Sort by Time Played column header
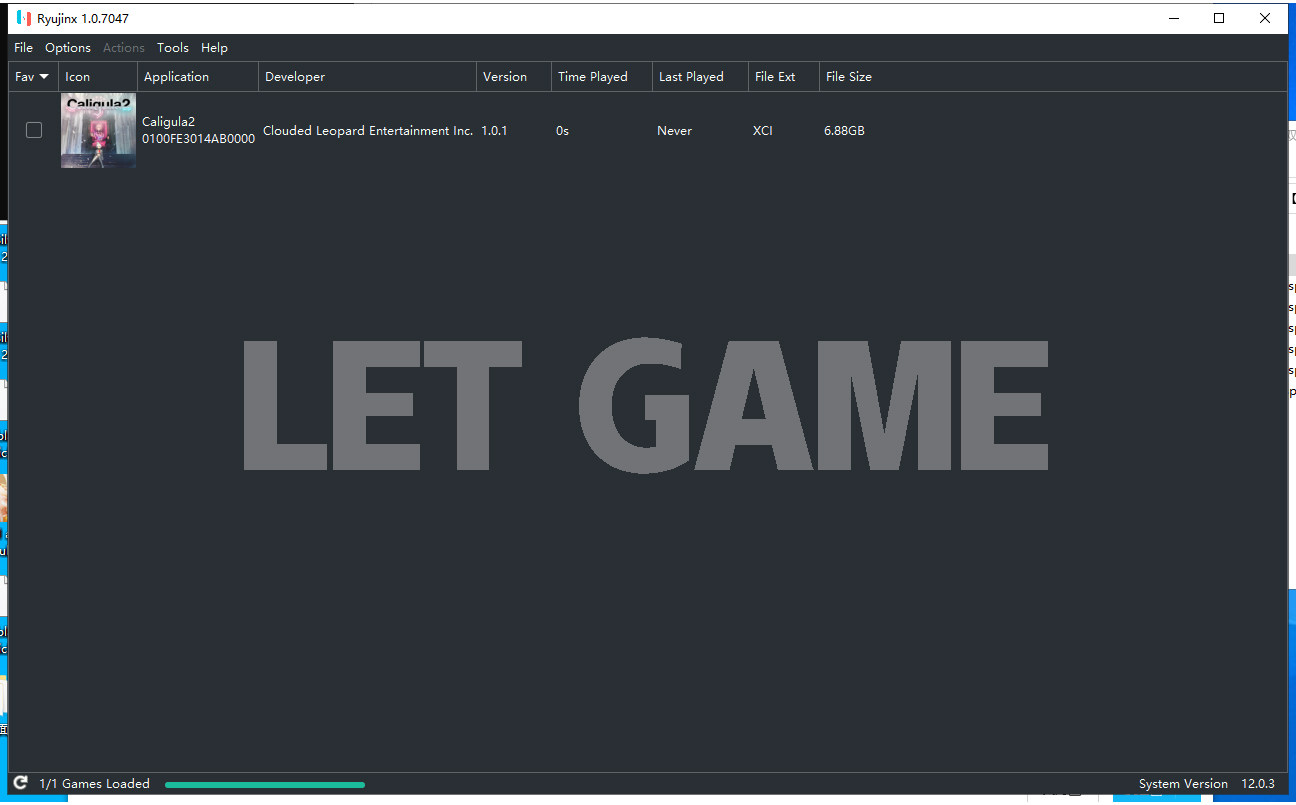This screenshot has height=805, width=1296. (593, 77)
